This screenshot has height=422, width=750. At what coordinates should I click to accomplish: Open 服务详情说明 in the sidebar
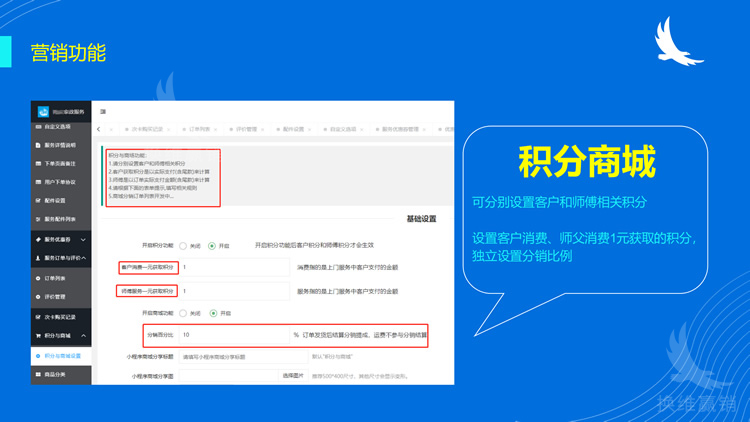[x=61, y=145]
